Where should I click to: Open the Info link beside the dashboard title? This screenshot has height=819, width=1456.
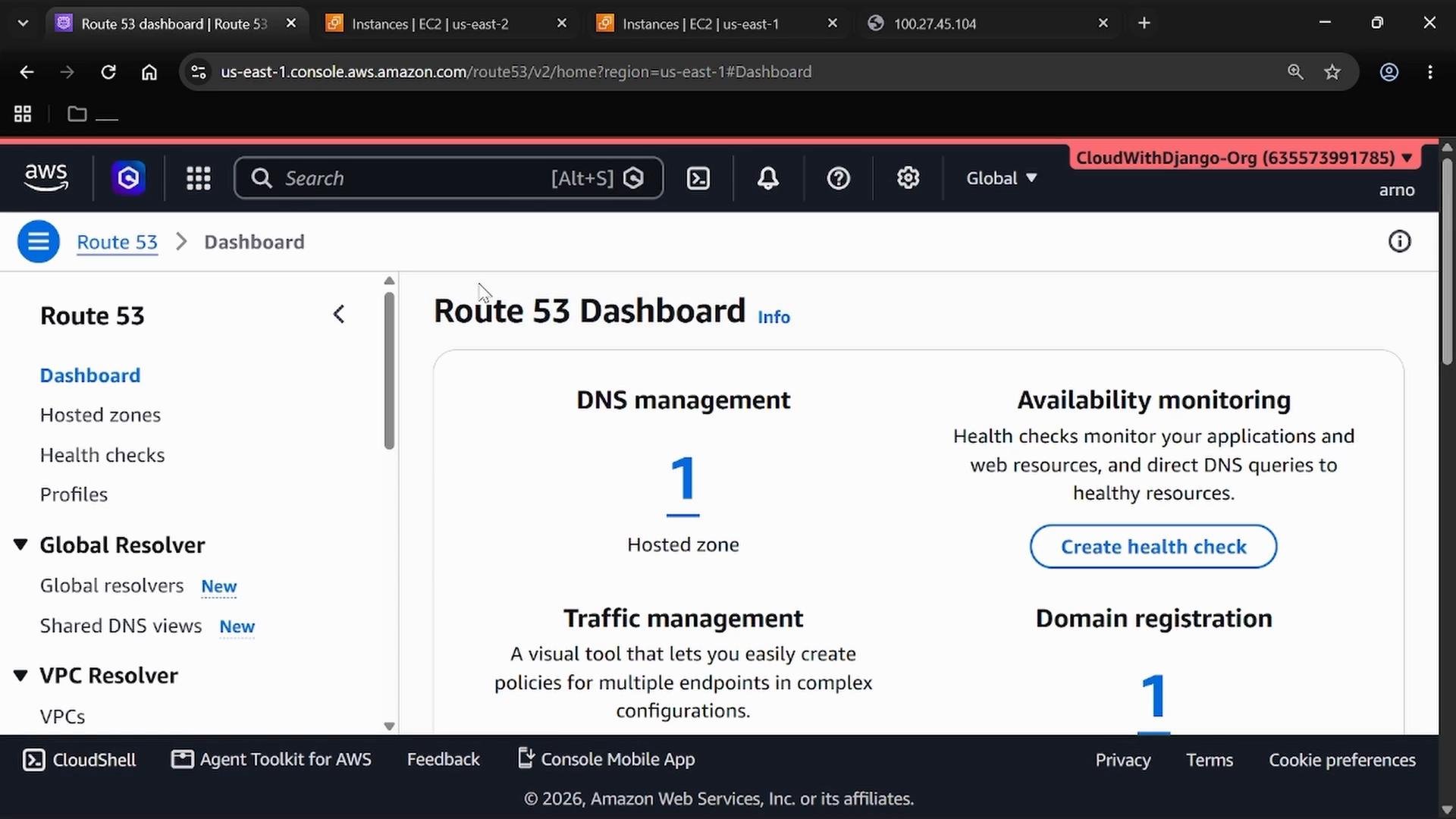pos(773,317)
